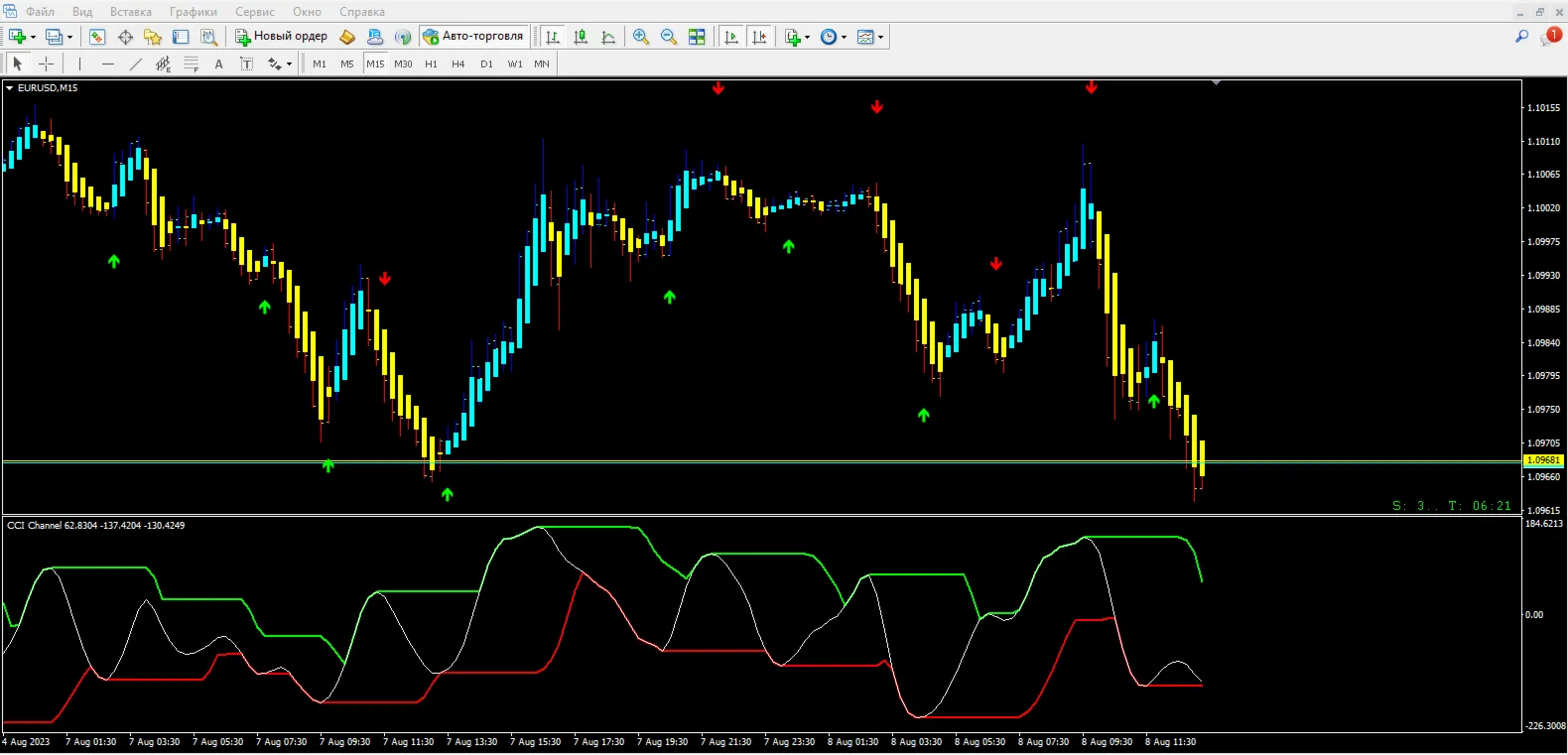This screenshot has width=1568, height=755.
Task: Open the Market Watch window icon
Action: pyautogui.click(x=97, y=37)
